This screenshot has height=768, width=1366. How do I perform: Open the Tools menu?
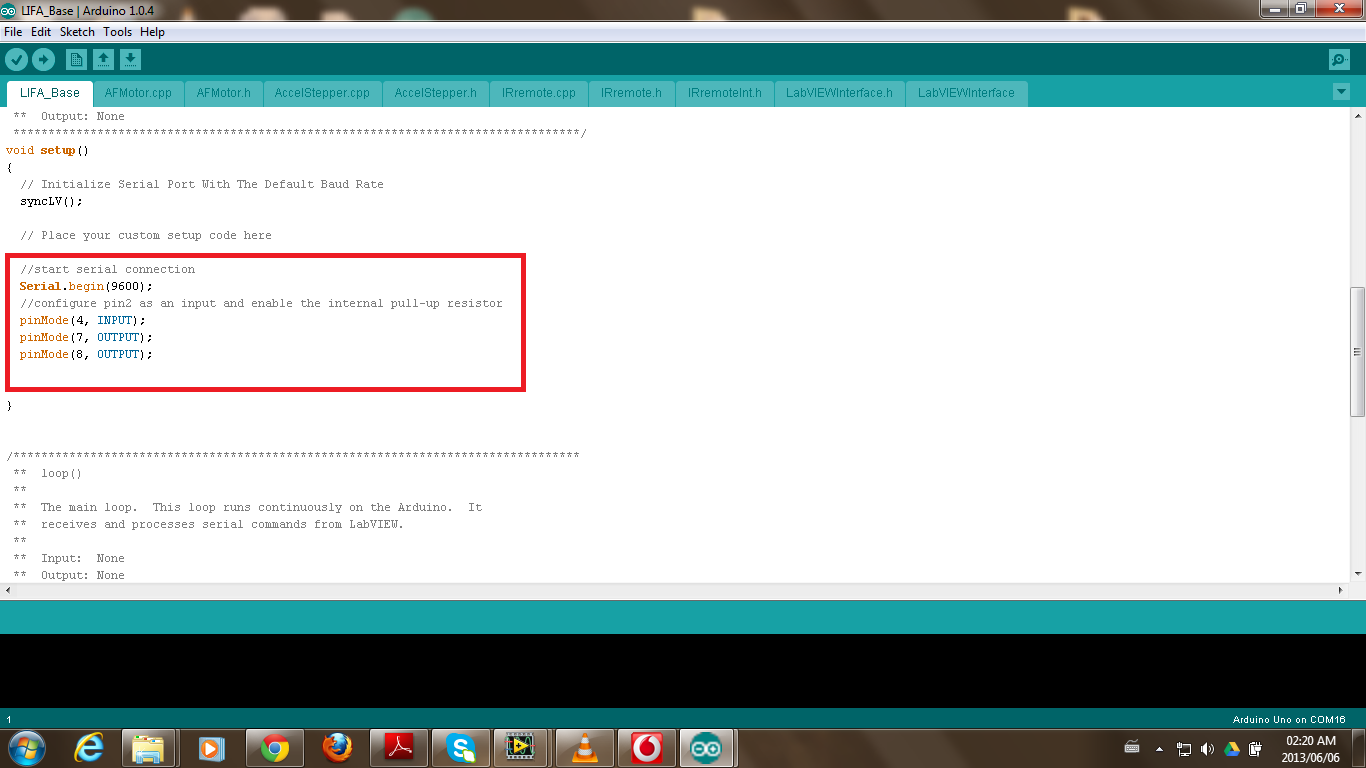117,32
